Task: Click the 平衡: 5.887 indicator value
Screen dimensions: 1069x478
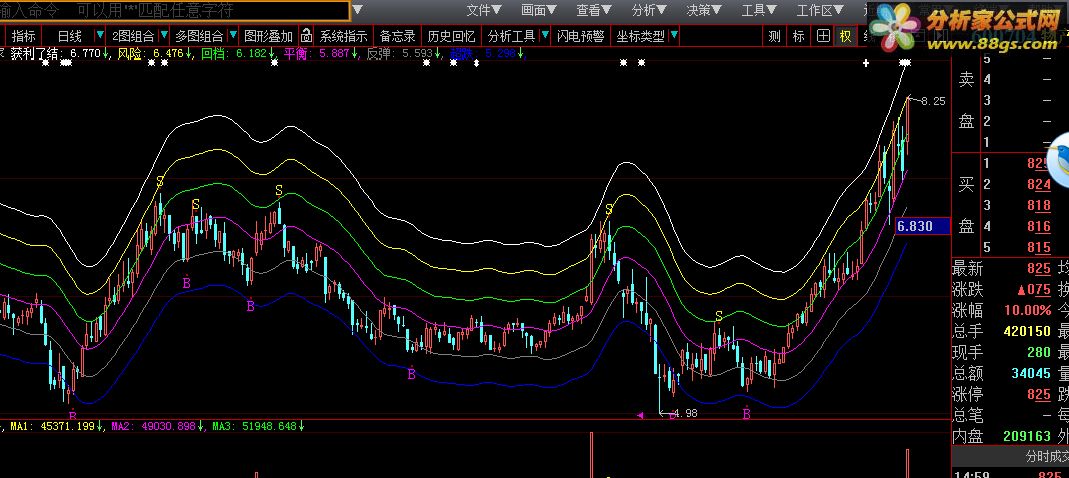Action: (x=321, y=53)
